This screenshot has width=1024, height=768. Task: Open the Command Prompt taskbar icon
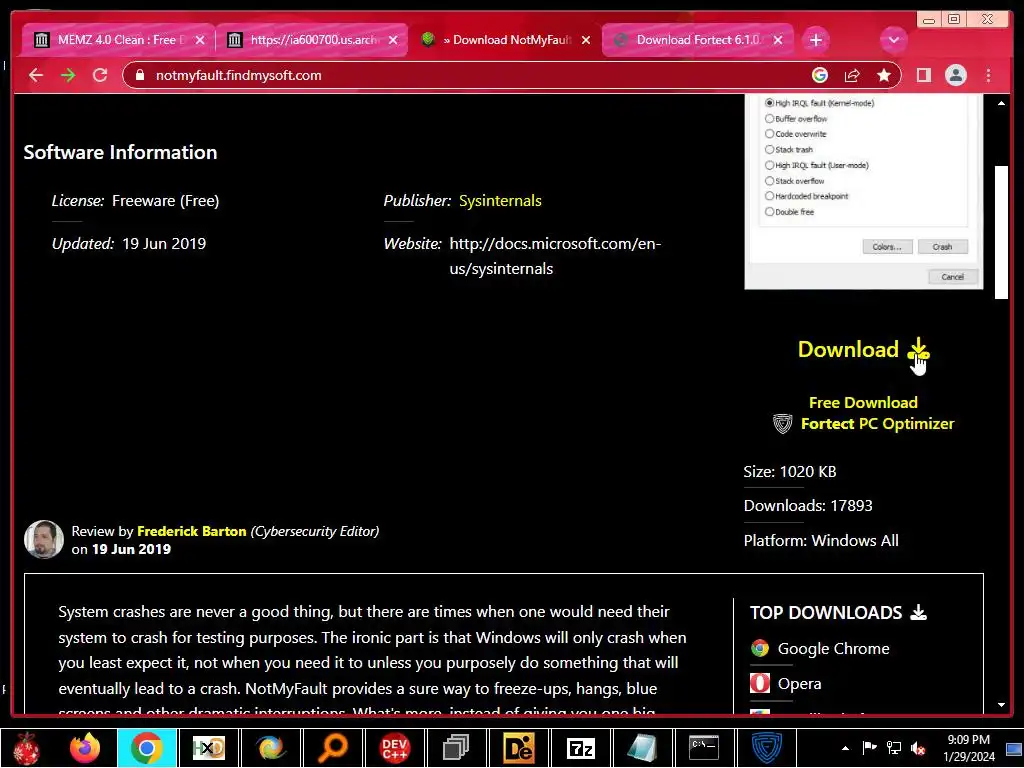point(704,748)
